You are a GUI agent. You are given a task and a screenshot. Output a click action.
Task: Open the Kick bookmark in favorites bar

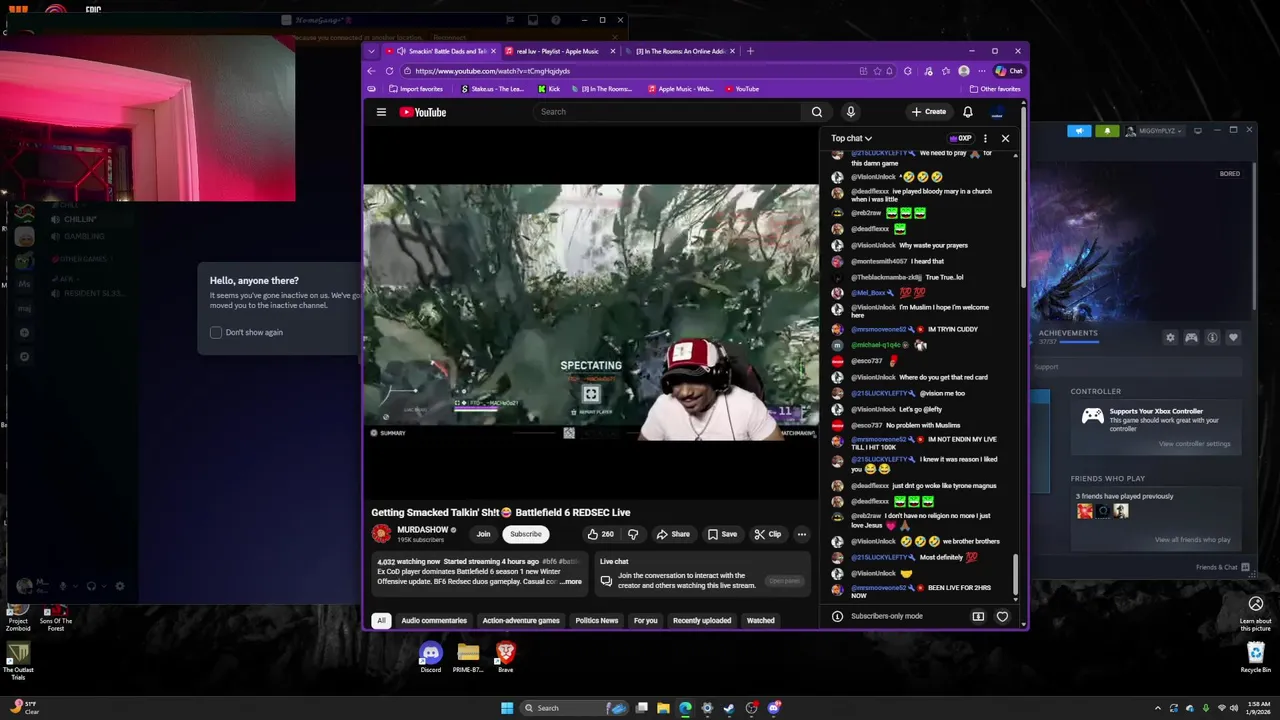tap(549, 89)
